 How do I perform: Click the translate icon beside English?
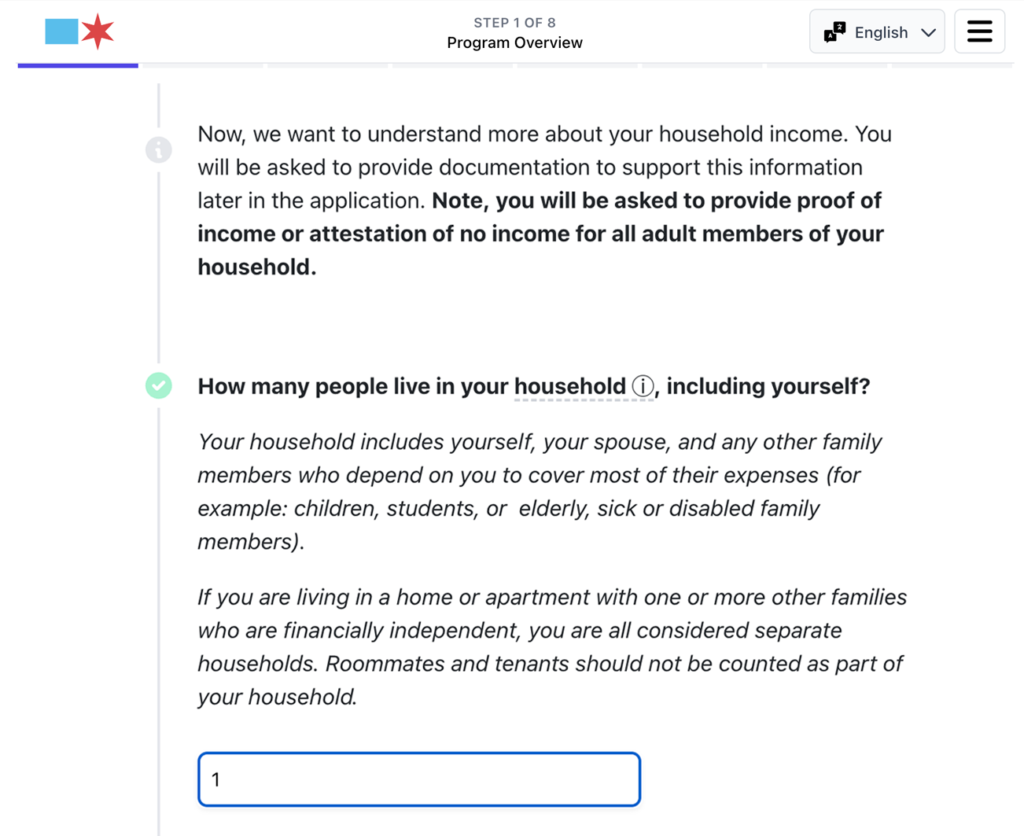(x=834, y=33)
